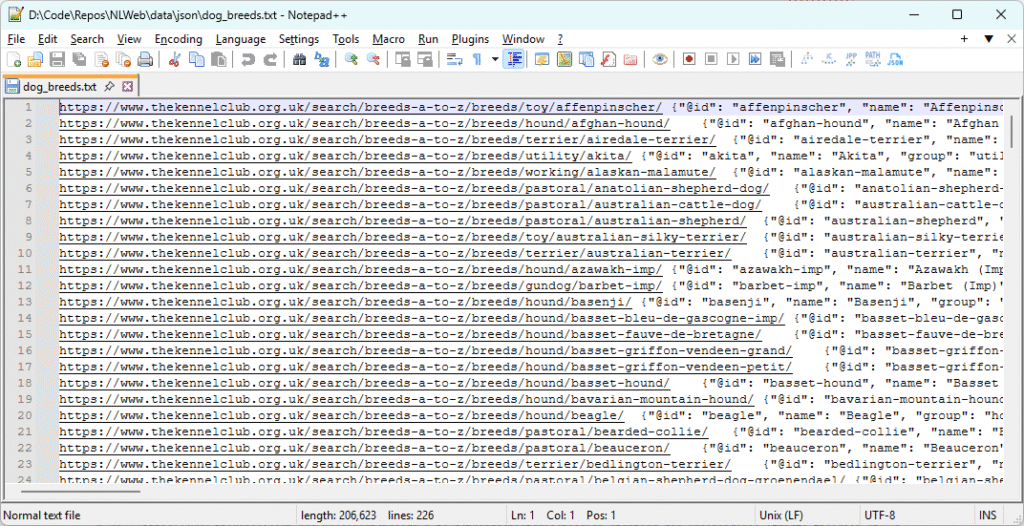Click the JC JSON compress plugin icon
The width and height of the screenshot is (1024, 526).
coord(829,60)
